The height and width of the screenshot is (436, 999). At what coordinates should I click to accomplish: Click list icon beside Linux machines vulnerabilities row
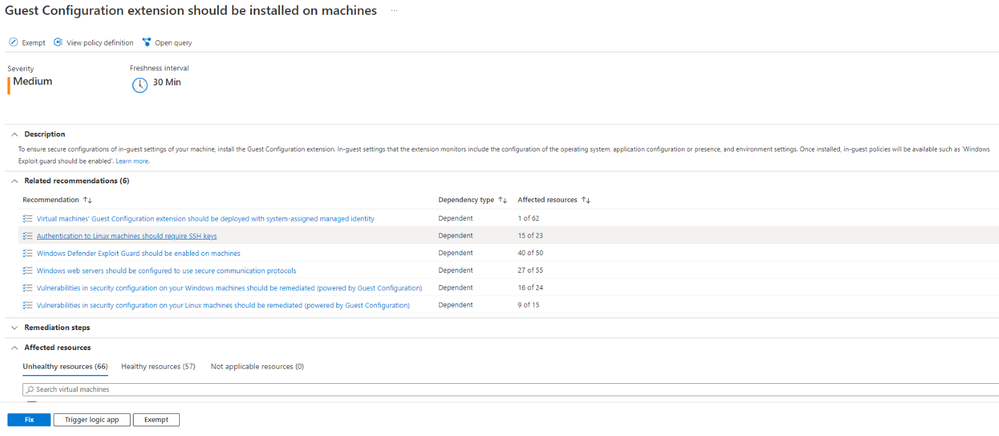[x=27, y=305]
